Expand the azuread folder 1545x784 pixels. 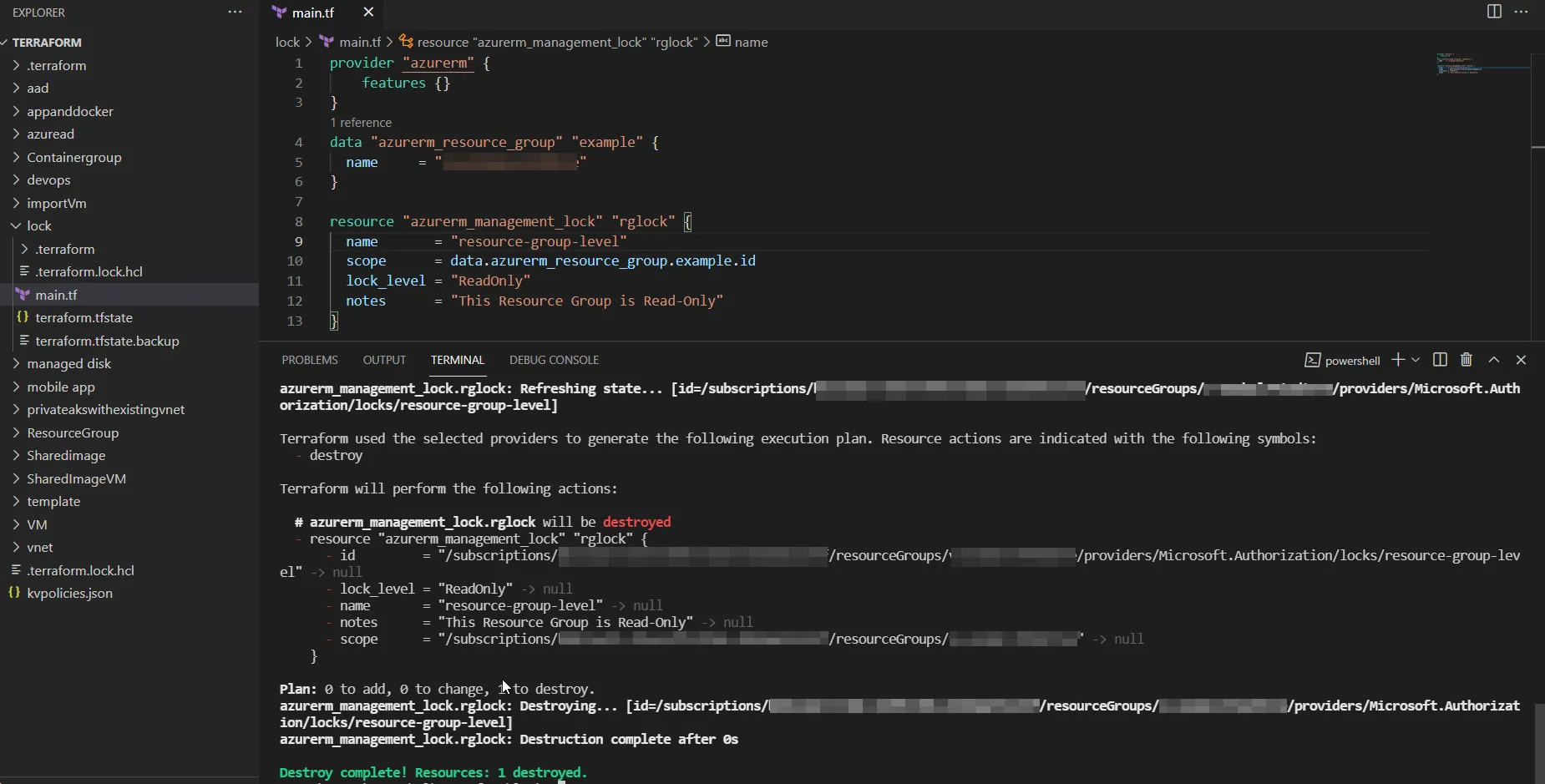click(x=50, y=134)
